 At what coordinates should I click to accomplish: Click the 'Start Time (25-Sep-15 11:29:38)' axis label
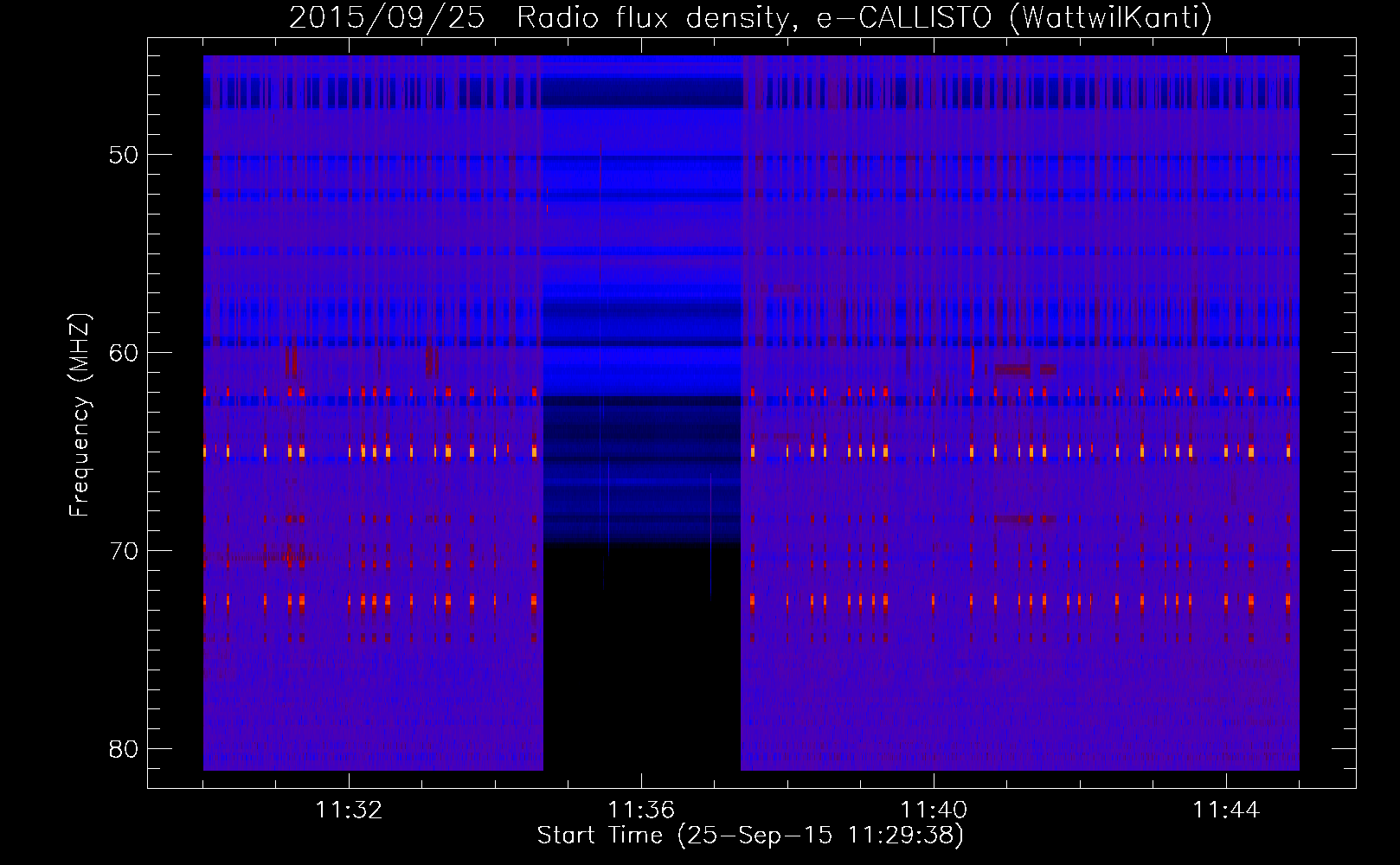click(750, 836)
